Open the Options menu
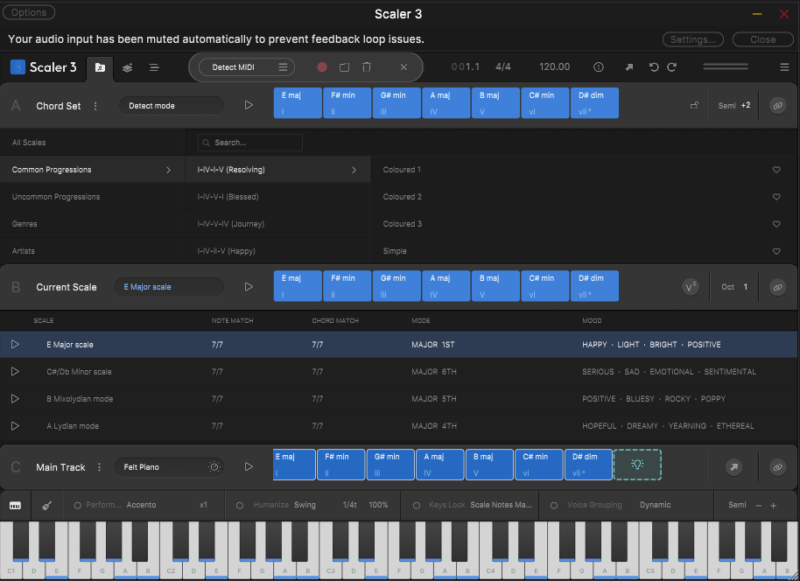The height and width of the screenshot is (581, 800). coord(28,12)
